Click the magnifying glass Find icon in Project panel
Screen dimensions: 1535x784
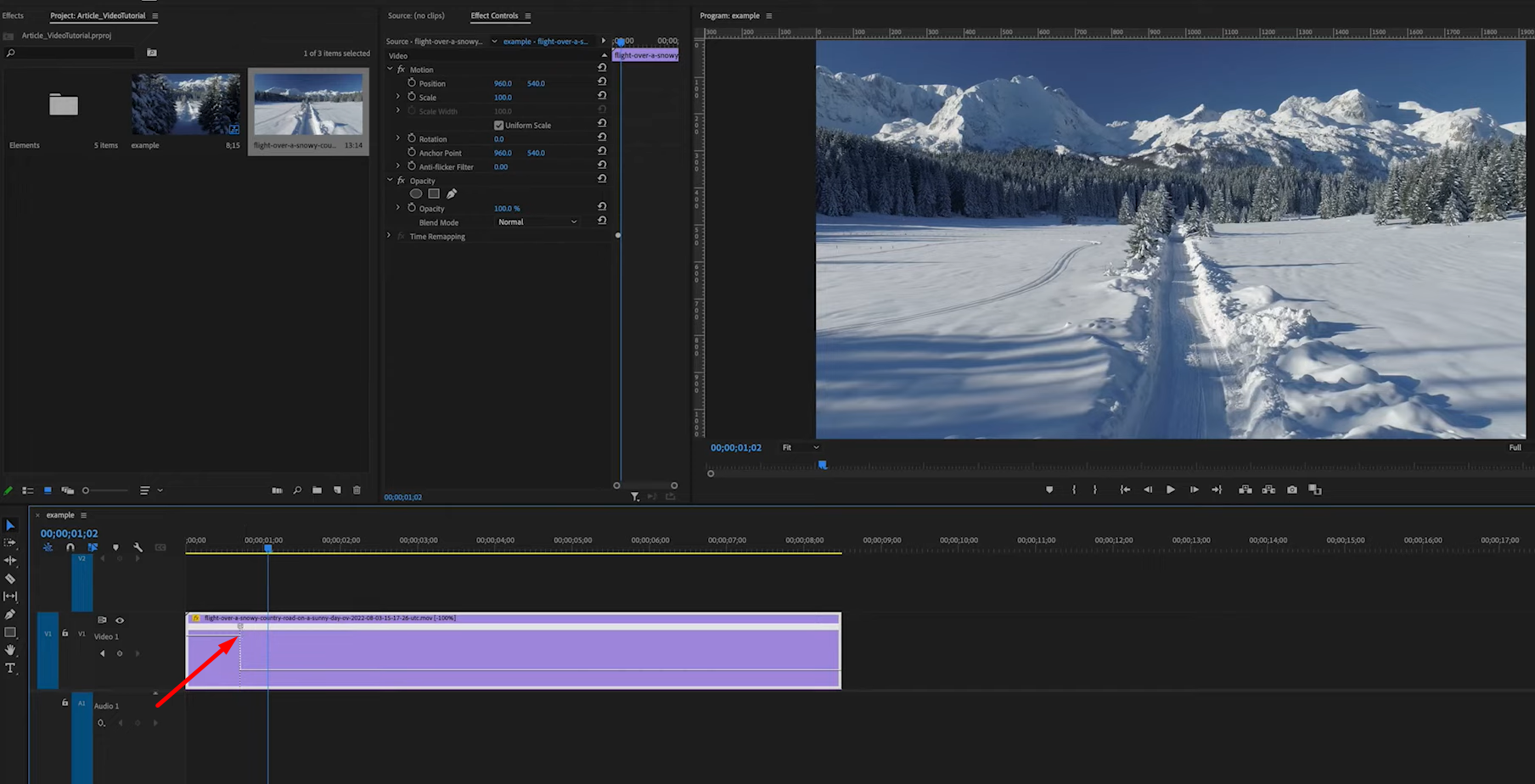point(297,490)
